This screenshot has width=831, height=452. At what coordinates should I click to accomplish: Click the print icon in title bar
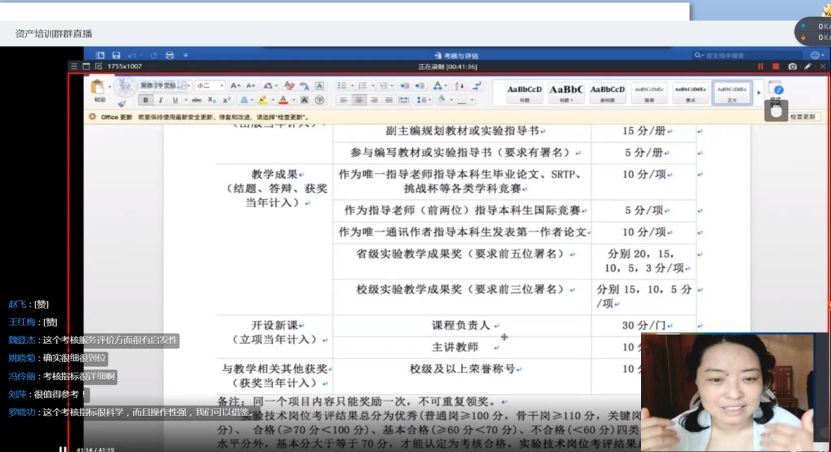(x=169, y=55)
